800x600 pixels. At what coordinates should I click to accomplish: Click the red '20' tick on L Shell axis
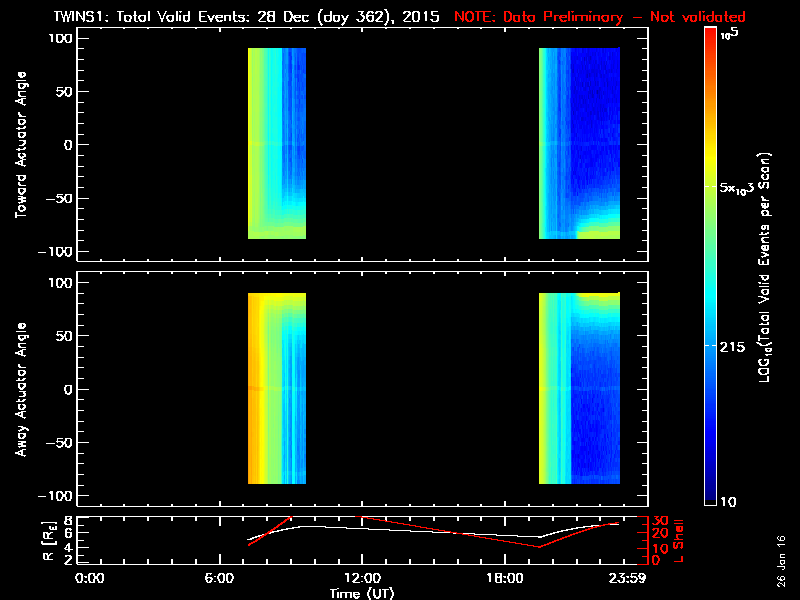click(660, 534)
